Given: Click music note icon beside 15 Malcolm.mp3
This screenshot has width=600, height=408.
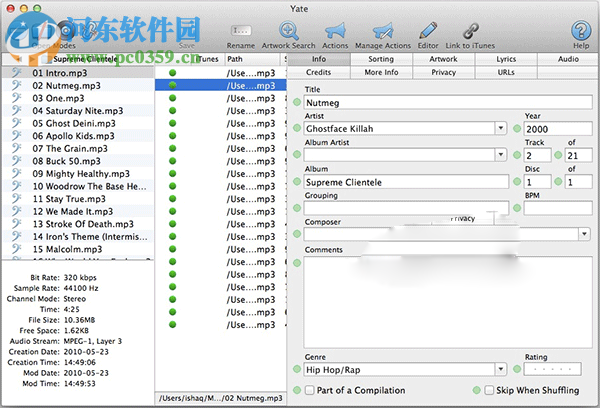Looking at the screenshot, I should coord(16,249).
